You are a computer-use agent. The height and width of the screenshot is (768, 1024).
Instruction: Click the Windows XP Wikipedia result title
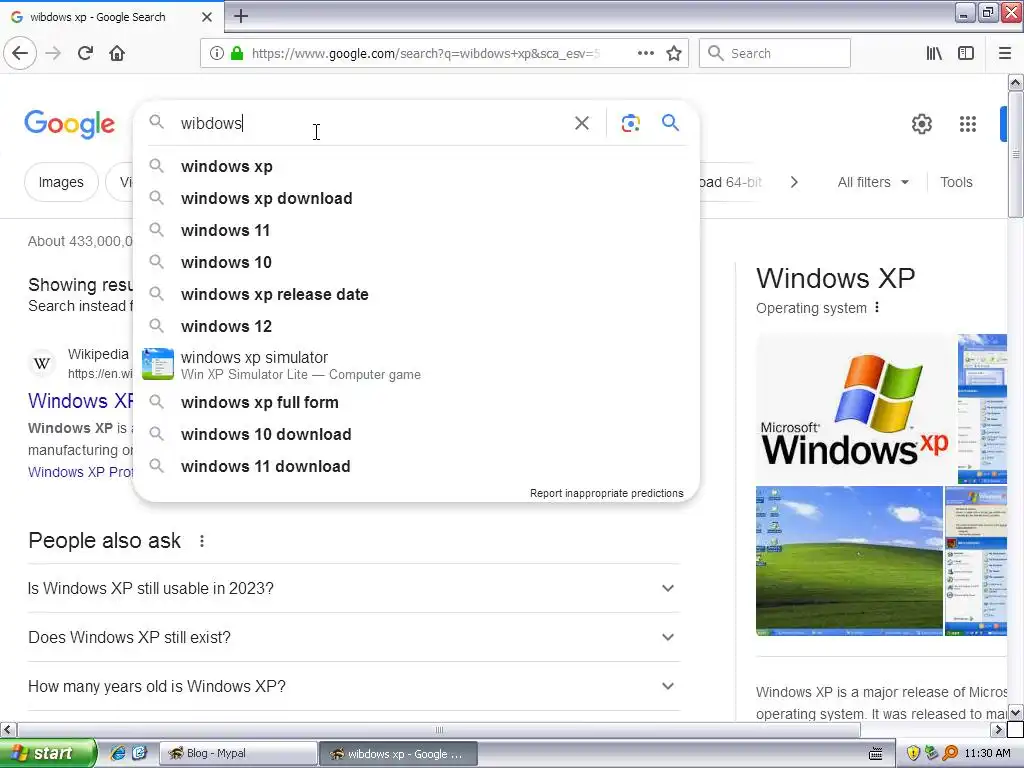pos(80,400)
